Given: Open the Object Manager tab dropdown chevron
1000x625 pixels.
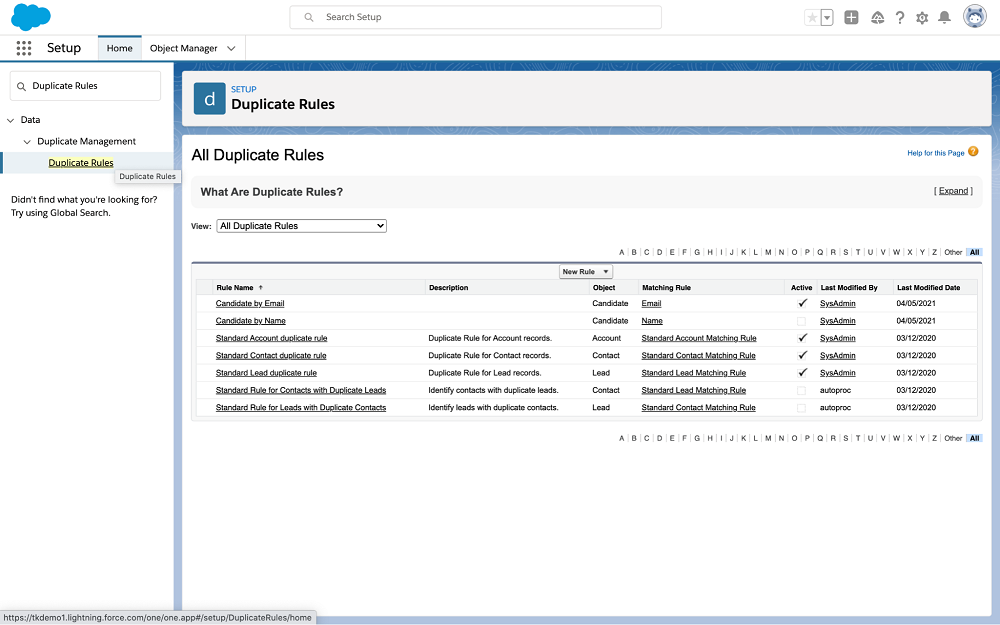Looking at the screenshot, I should (x=231, y=48).
